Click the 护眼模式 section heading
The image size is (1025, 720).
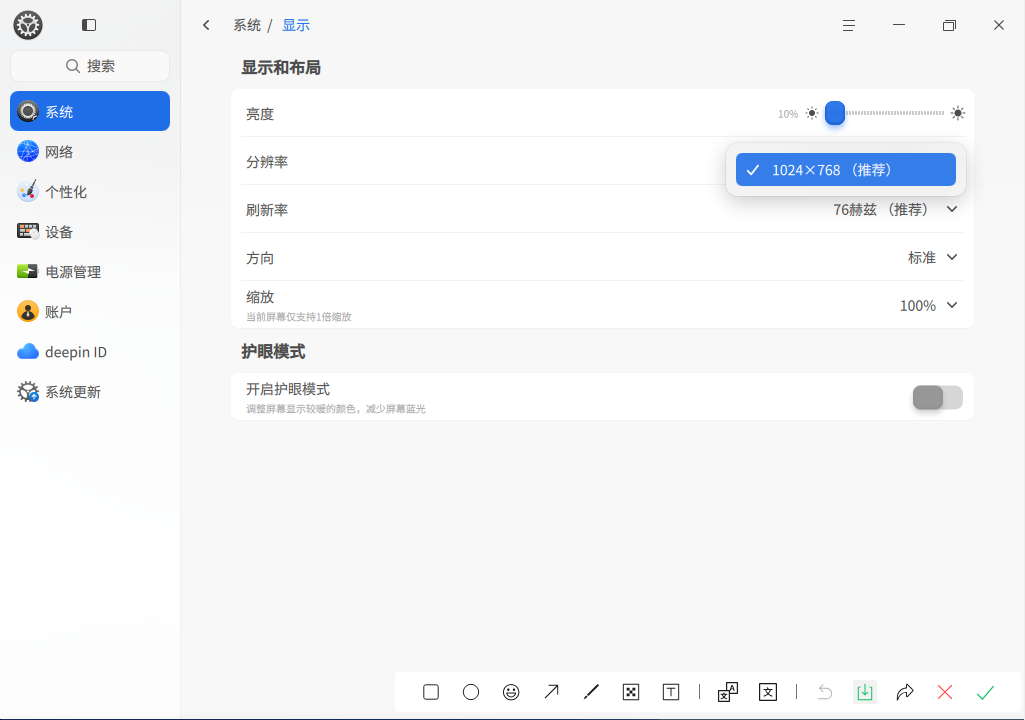(273, 351)
